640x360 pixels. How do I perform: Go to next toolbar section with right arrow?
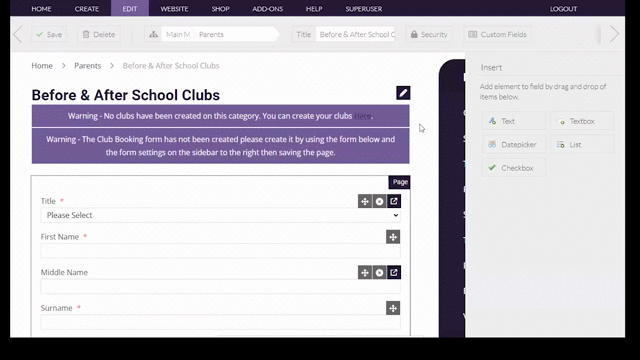pyautogui.click(x=614, y=34)
